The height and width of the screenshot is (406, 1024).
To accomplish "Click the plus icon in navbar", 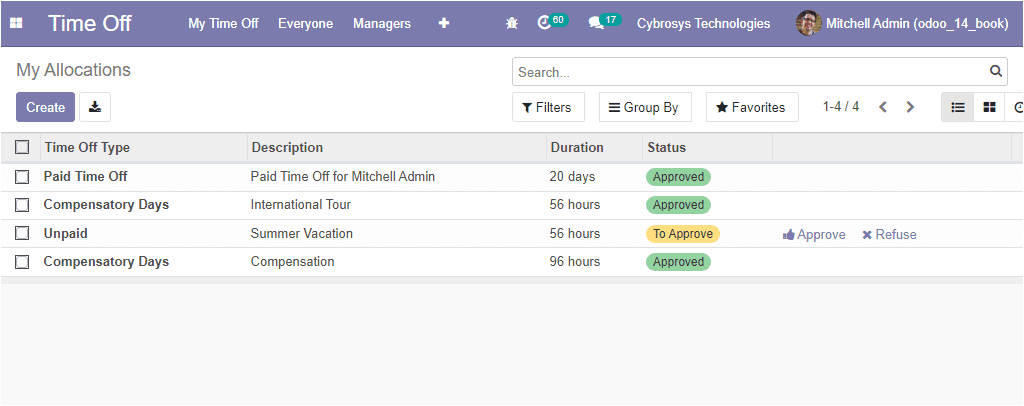I will pos(443,23).
